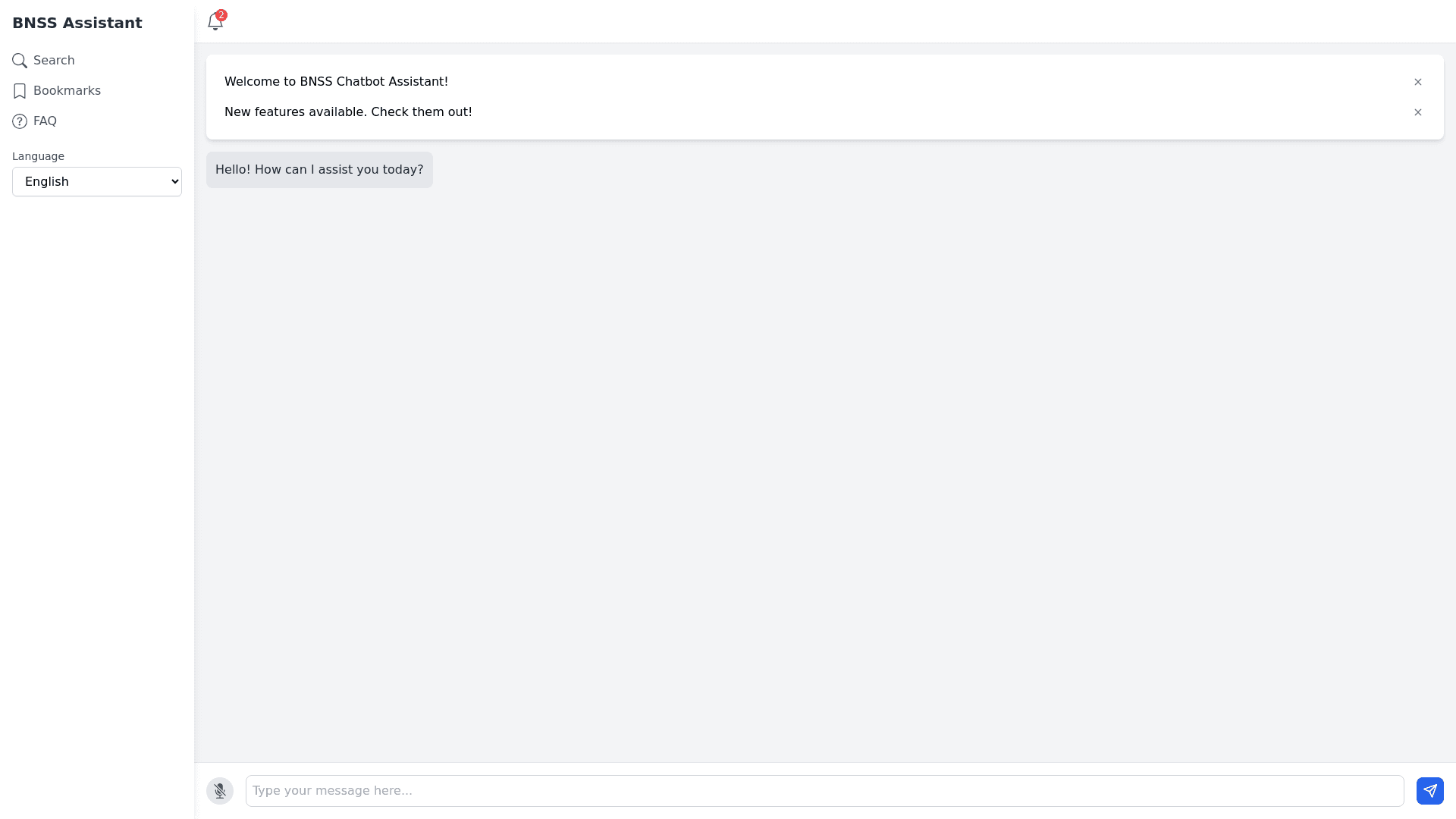Toggle the muted microphone button
Screen dimensions: 1456x819
tap(220, 791)
